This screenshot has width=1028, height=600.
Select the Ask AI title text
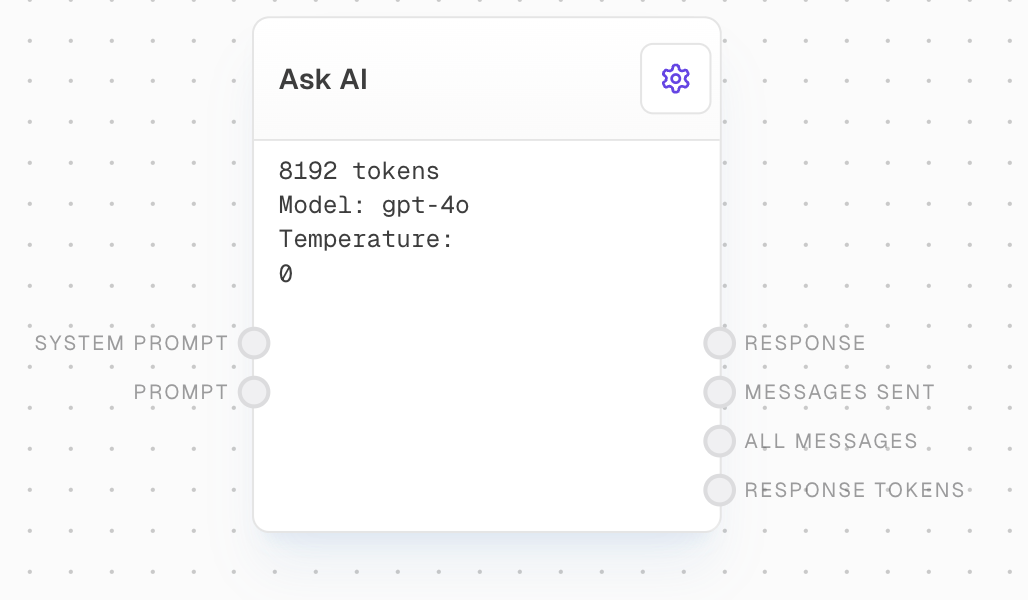(322, 78)
